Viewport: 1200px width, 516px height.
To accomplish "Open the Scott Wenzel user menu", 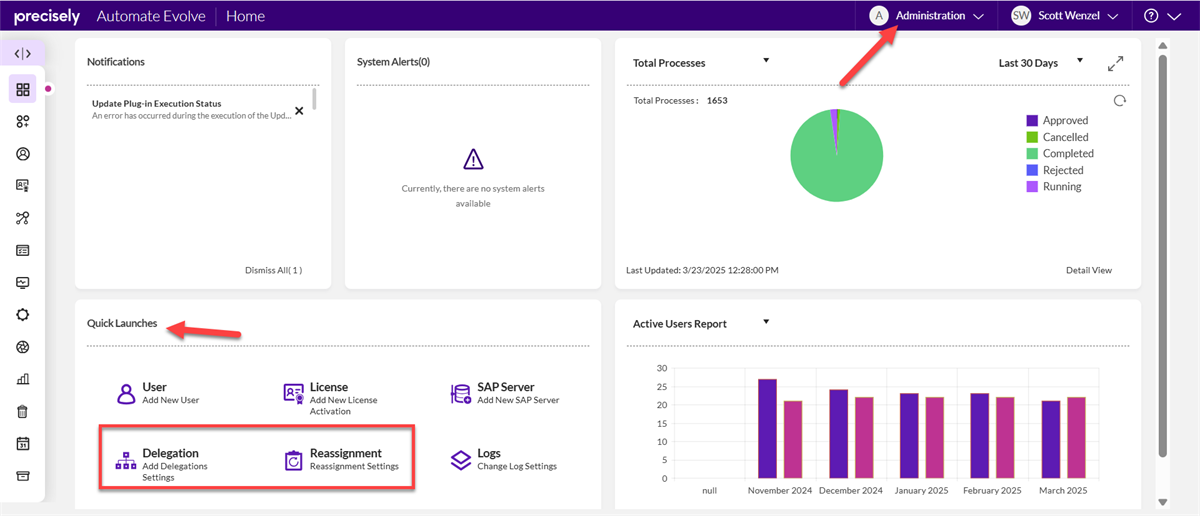I will pos(1066,16).
